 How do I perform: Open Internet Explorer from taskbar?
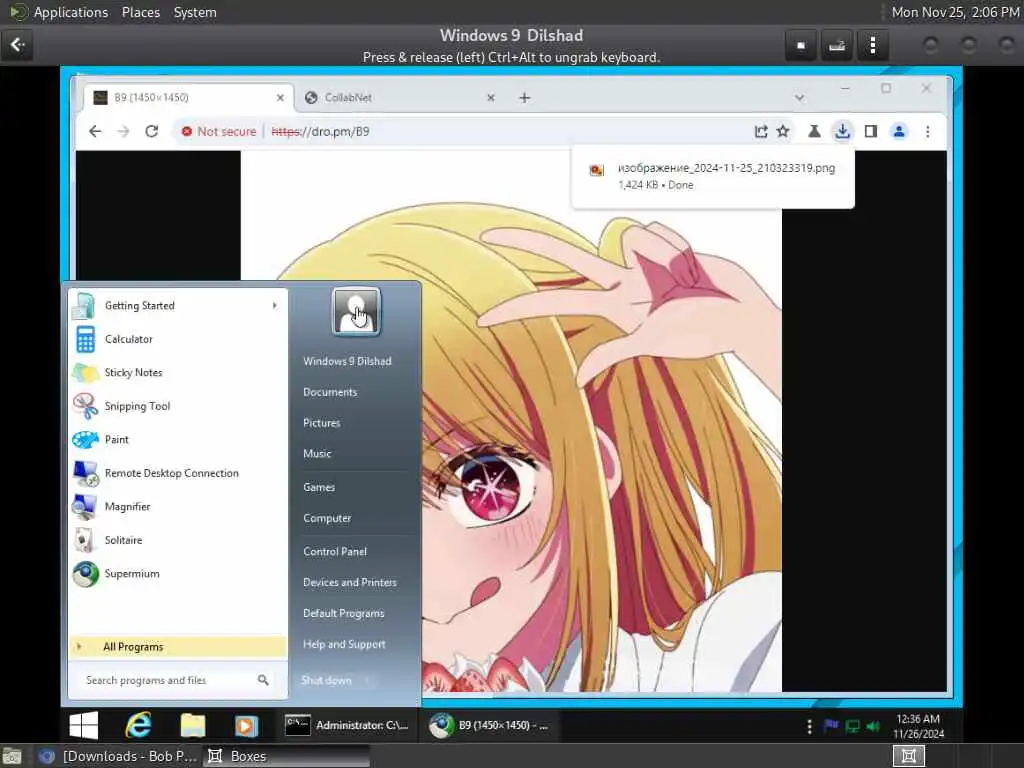pos(138,726)
